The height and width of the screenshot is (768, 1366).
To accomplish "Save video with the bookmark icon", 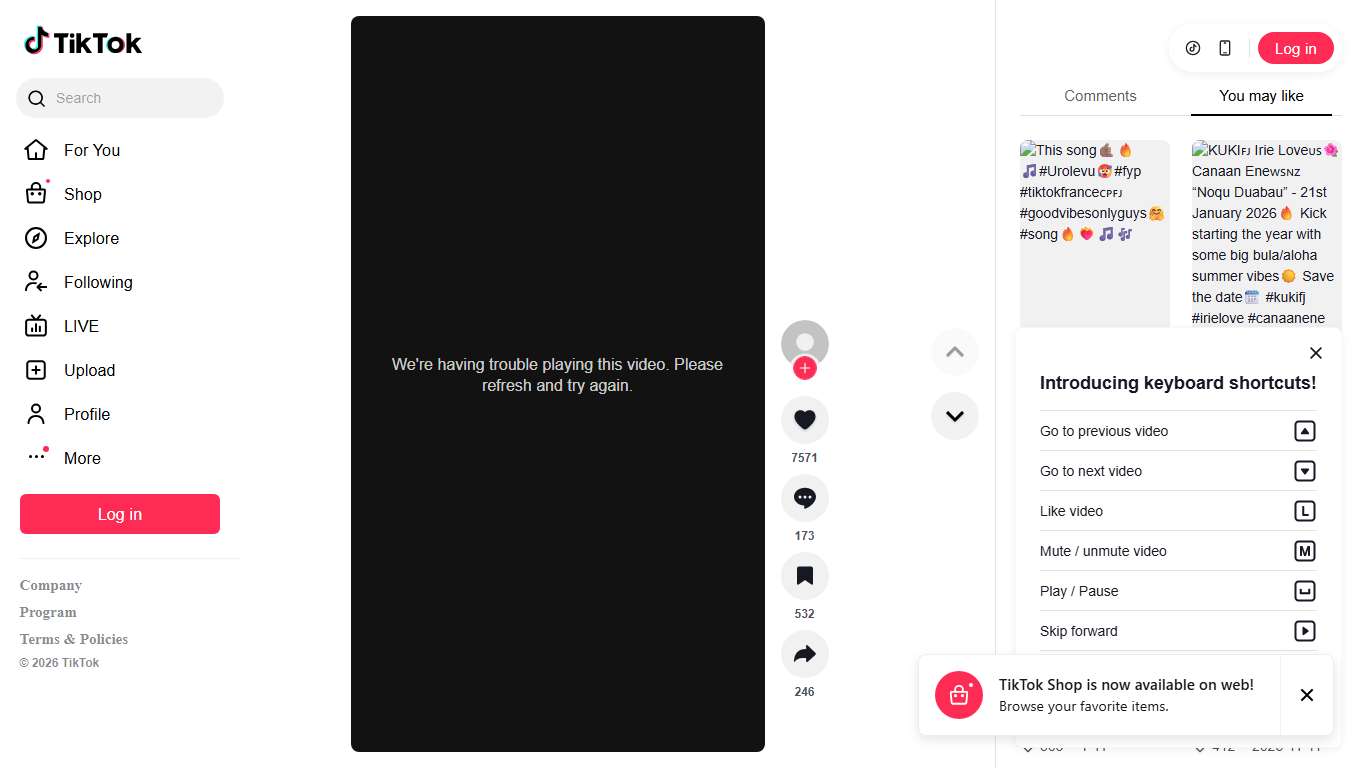I will point(805,576).
